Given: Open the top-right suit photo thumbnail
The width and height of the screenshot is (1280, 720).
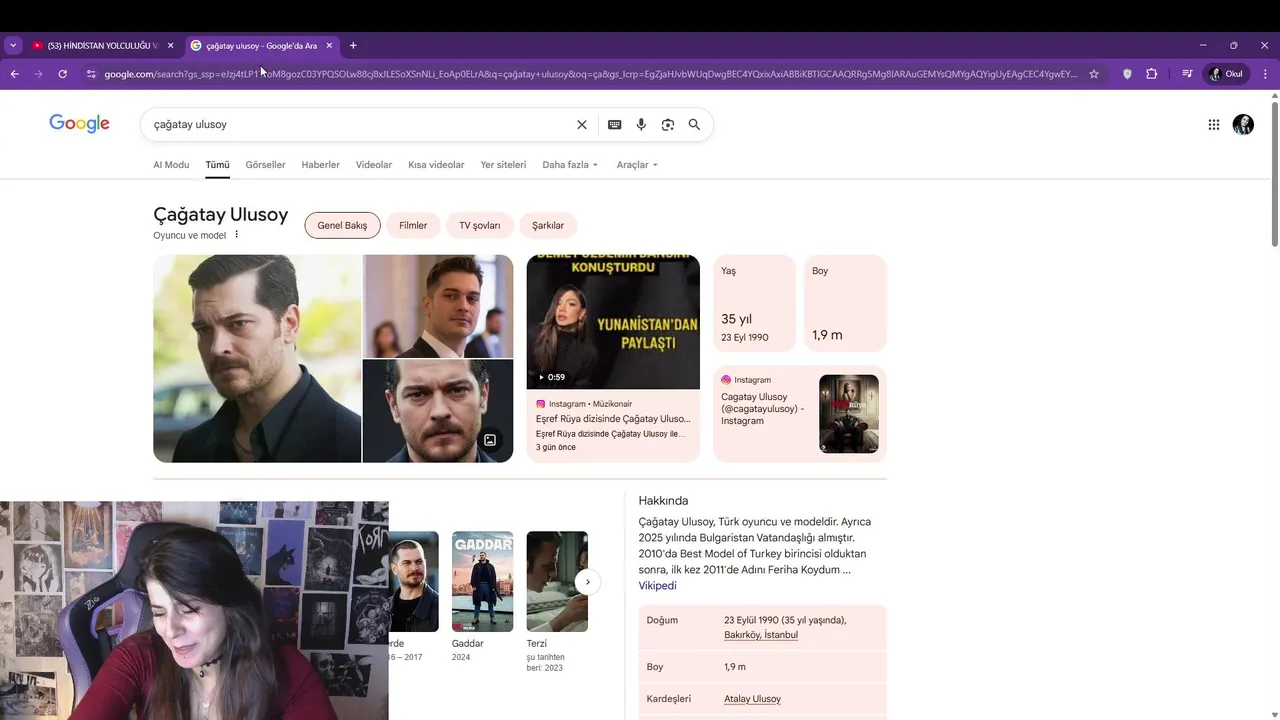Looking at the screenshot, I should click(x=438, y=306).
